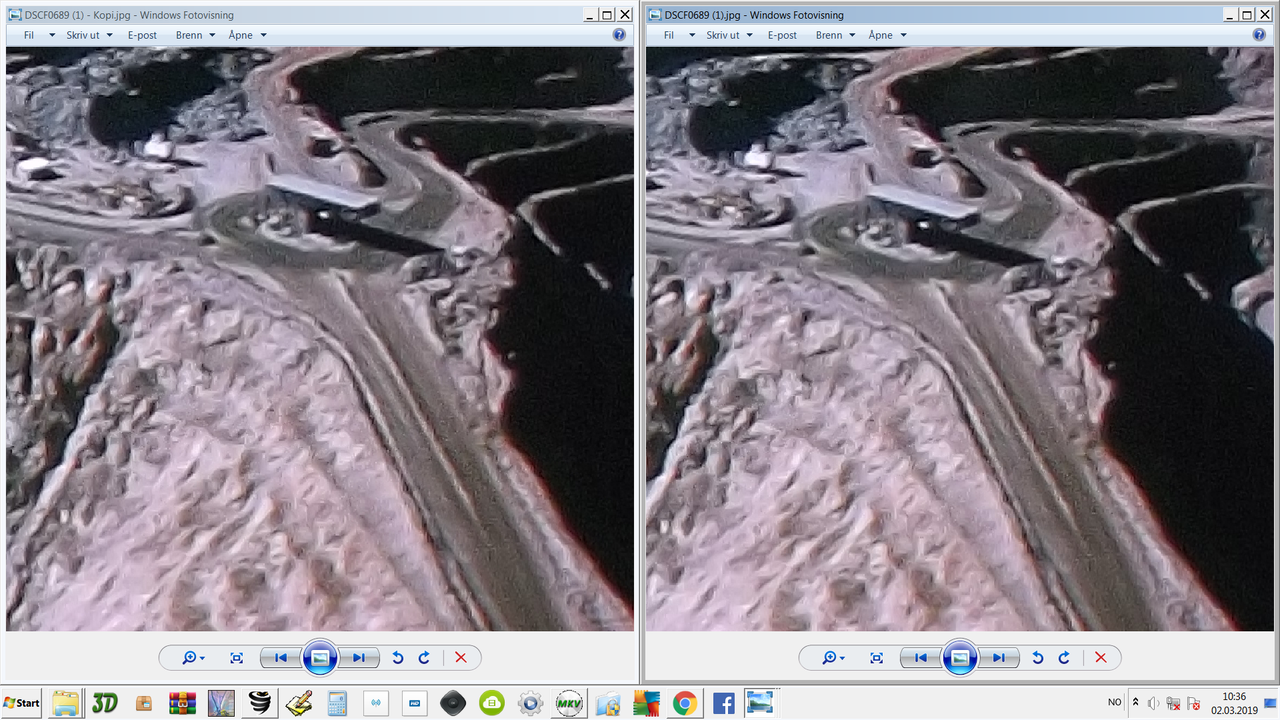This screenshot has width=1280, height=720.
Task: Open zoom control in the Kopi.jpg window
Action: [193, 657]
